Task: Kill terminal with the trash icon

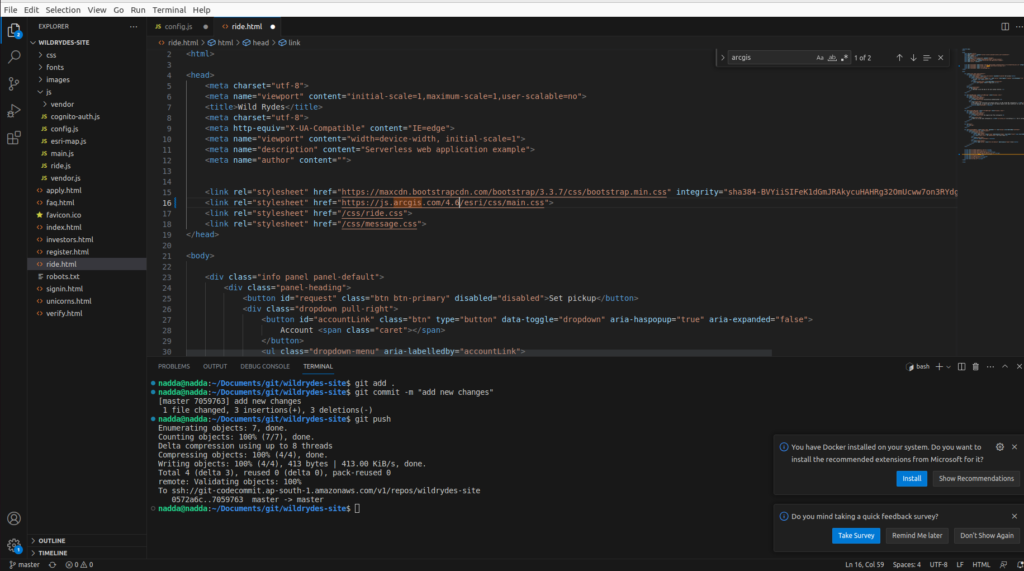Action: click(974, 366)
